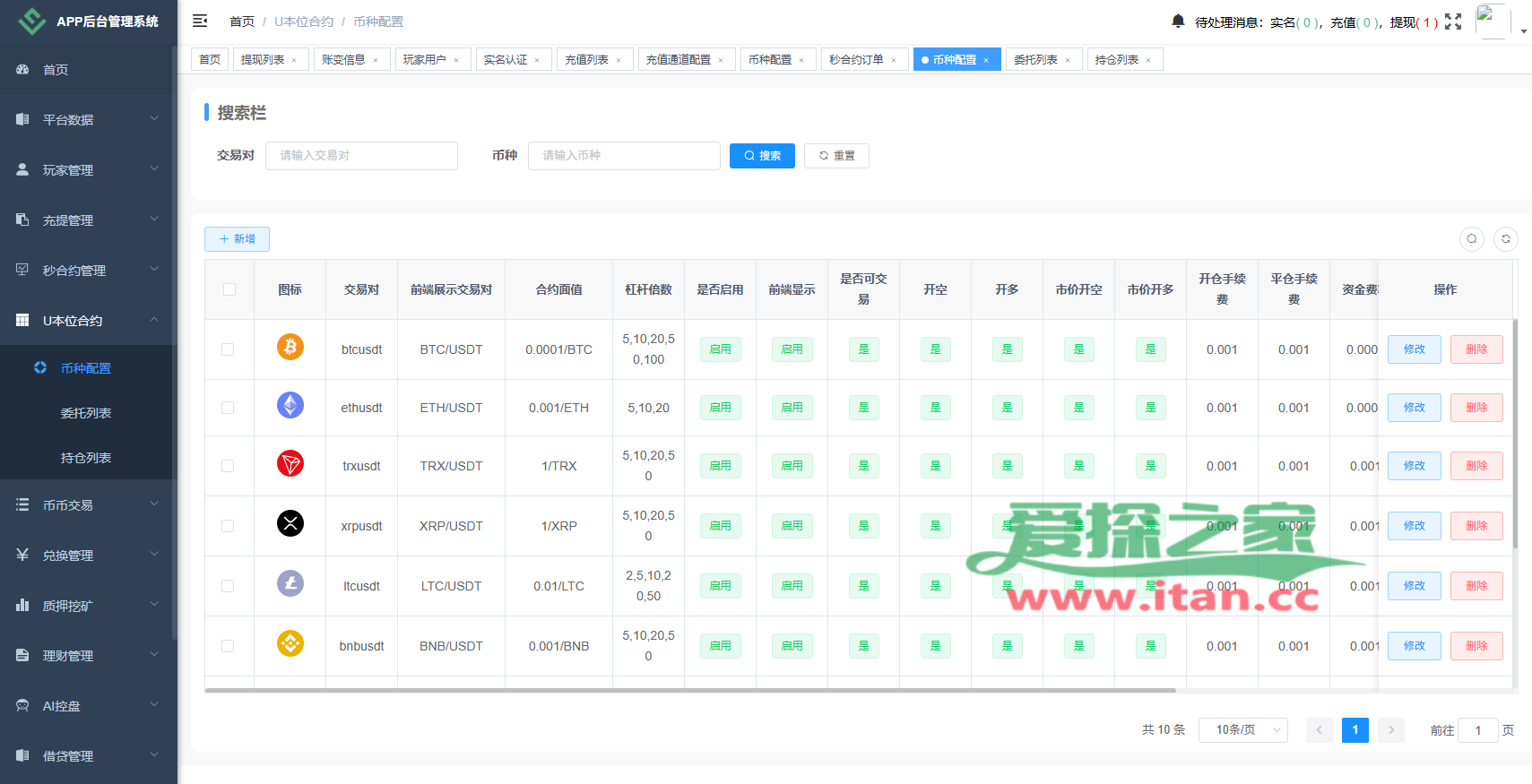
Task: Click the blue 搜索 button
Action: pyautogui.click(x=762, y=156)
